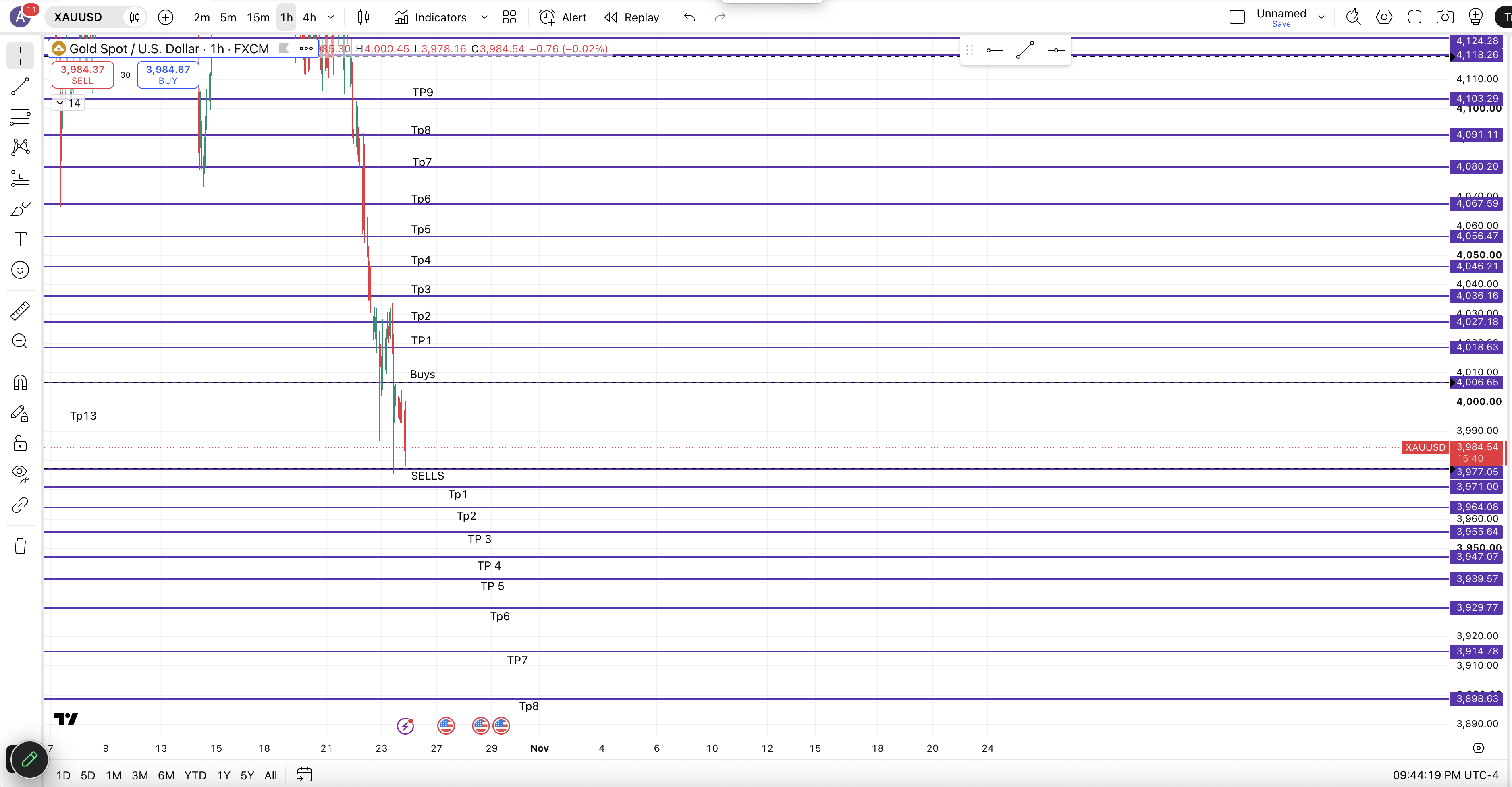Select the 2m timeframe
Screen dimensions: 1512x787
tap(202, 17)
